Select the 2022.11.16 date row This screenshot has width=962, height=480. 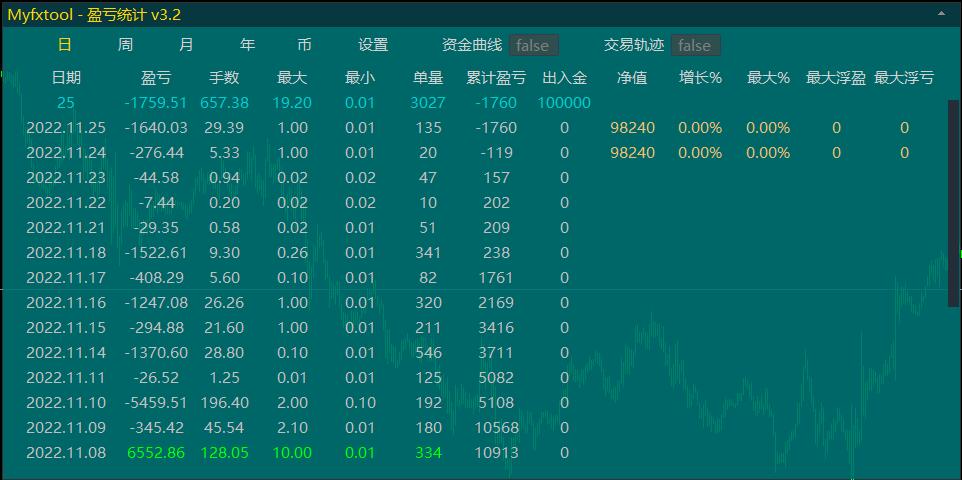(66, 303)
